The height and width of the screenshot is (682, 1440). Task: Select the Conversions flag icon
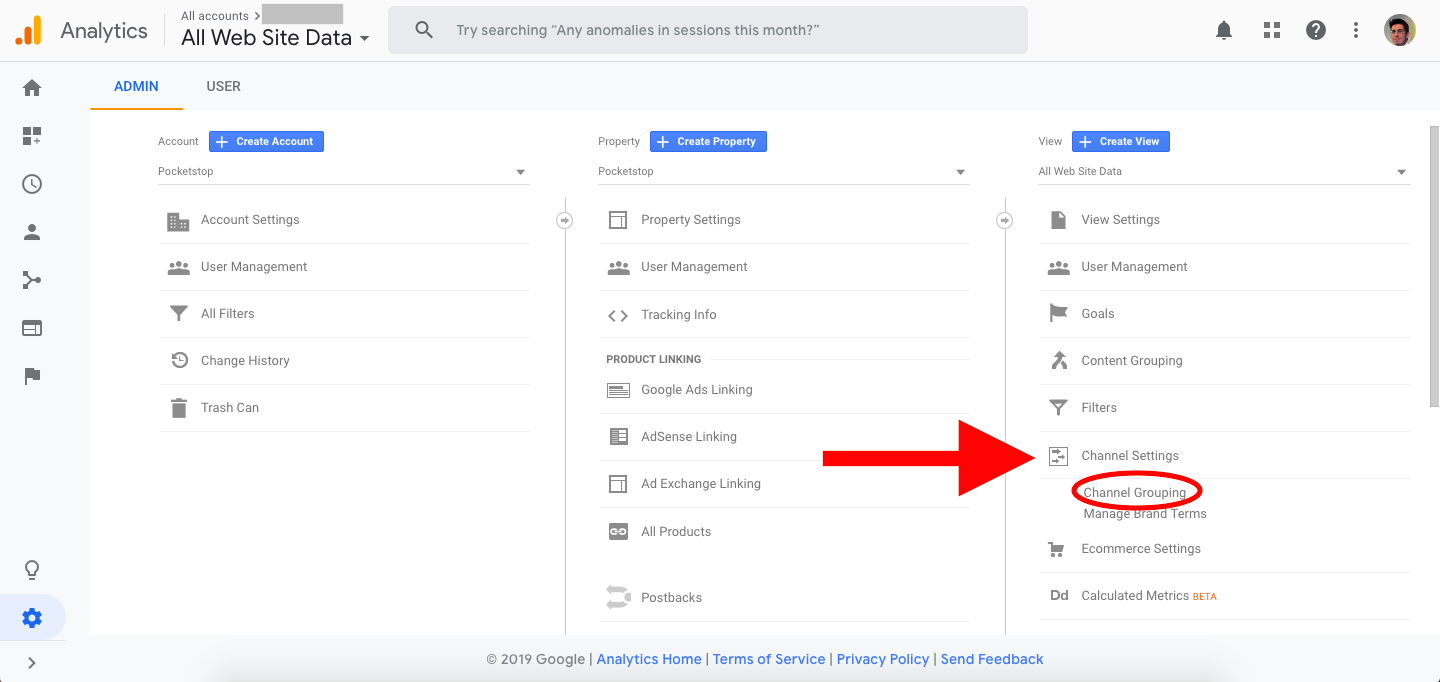[31, 376]
